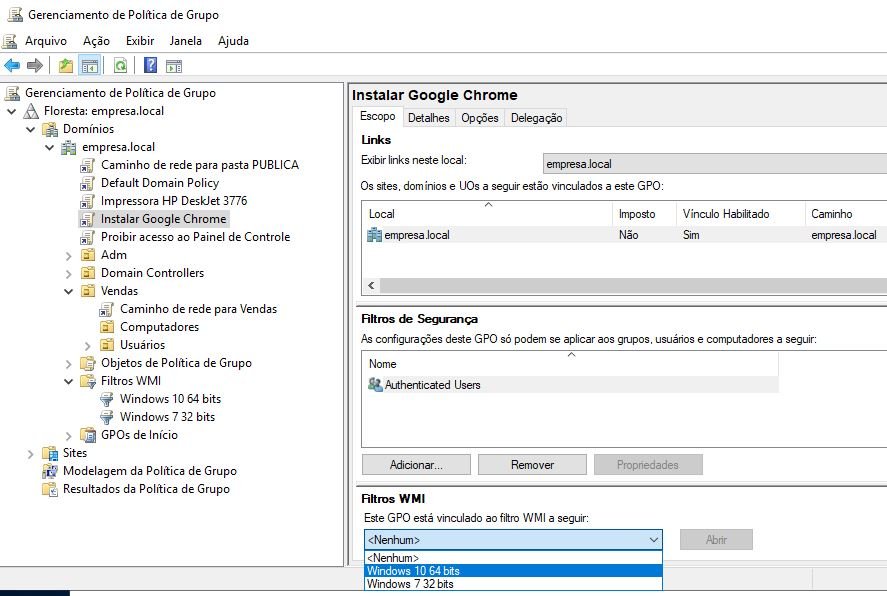Open the Ação menu
Viewport: 887px width, 596px height.
tap(96, 41)
